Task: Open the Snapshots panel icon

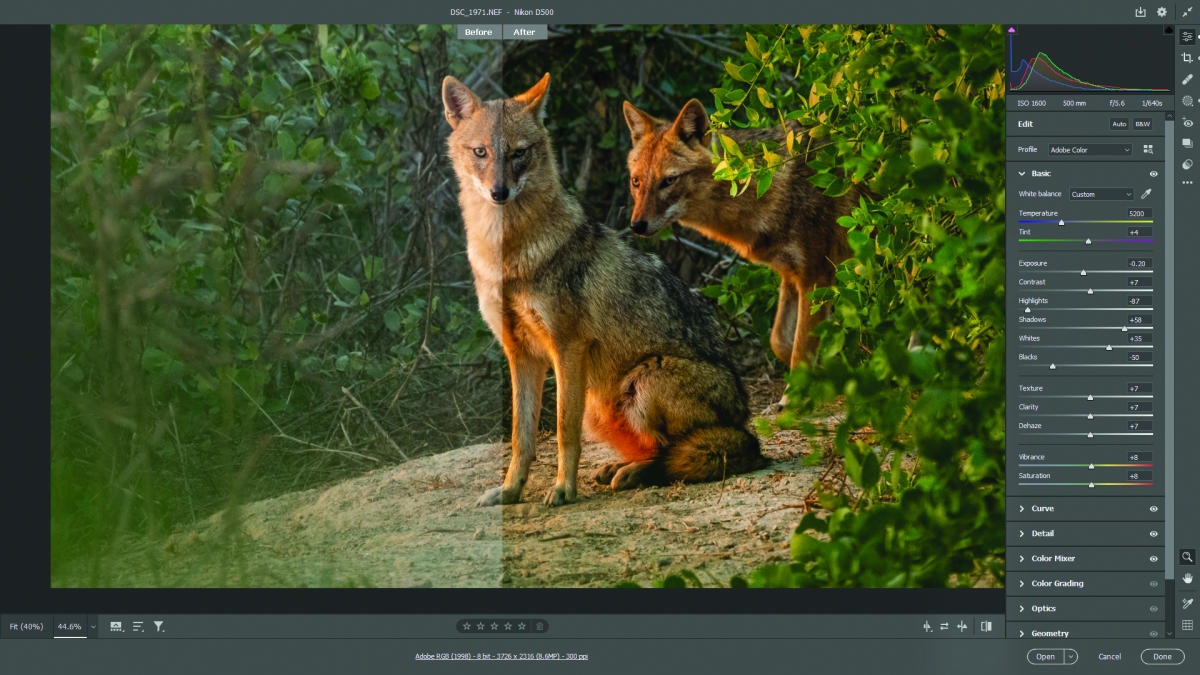Action: coord(1187,143)
